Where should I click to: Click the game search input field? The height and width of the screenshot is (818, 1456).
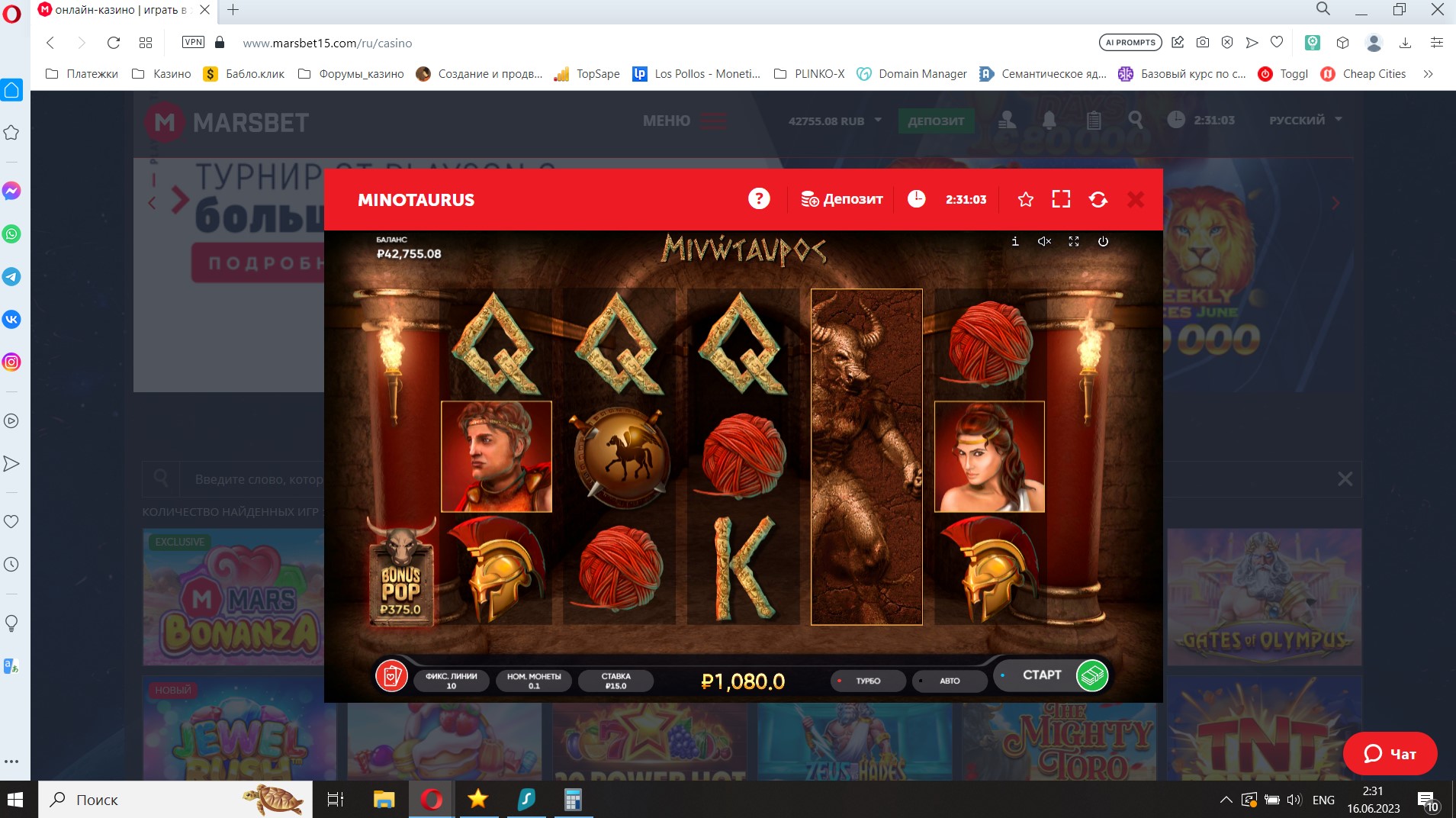click(259, 479)
